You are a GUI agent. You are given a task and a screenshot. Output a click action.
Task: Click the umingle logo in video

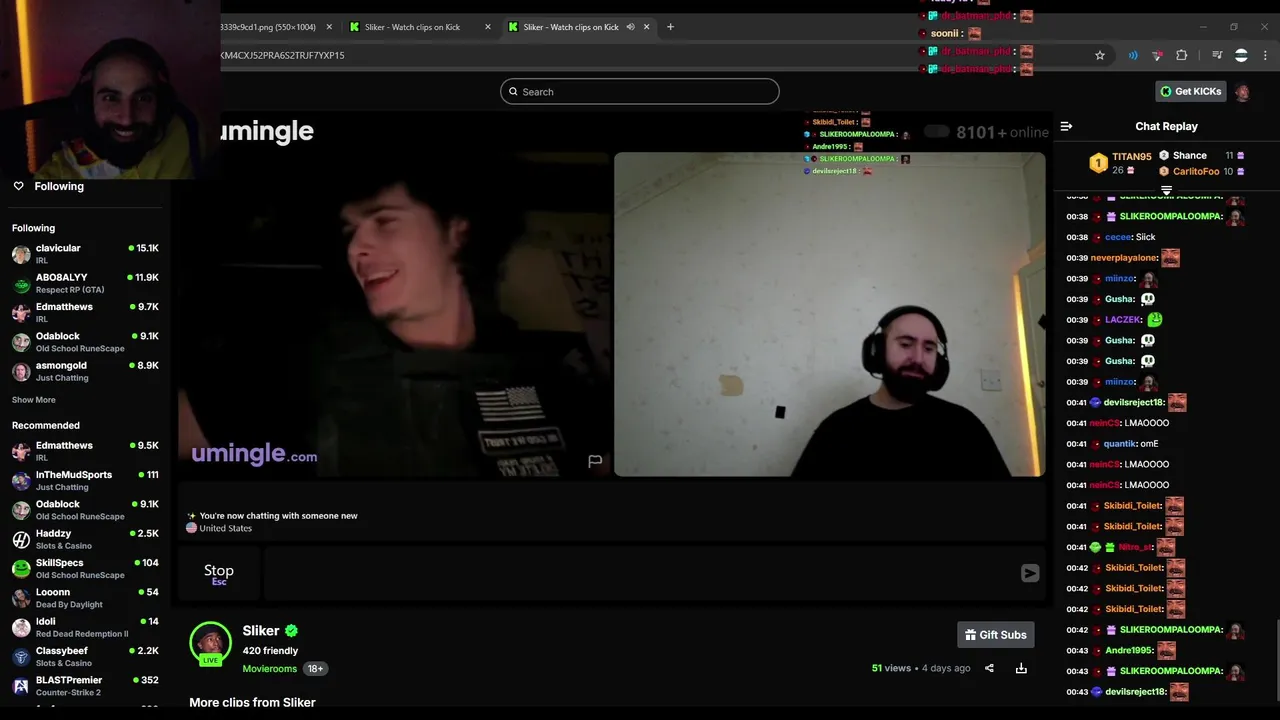pyautogui.click(x=254, y=454)
